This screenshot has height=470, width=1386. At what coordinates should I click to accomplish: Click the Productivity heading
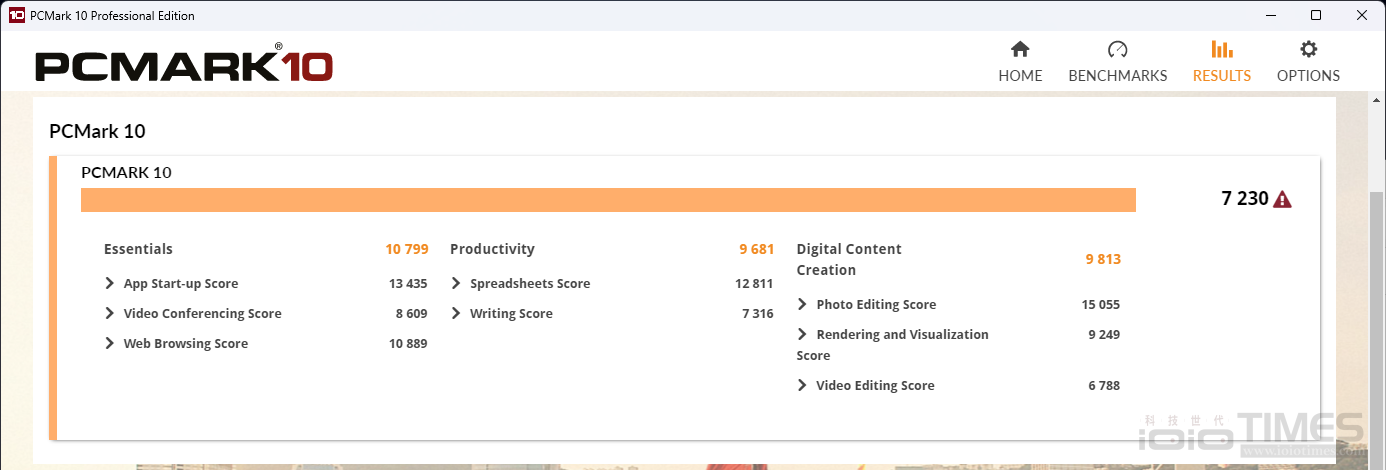(x=492, y=249)
